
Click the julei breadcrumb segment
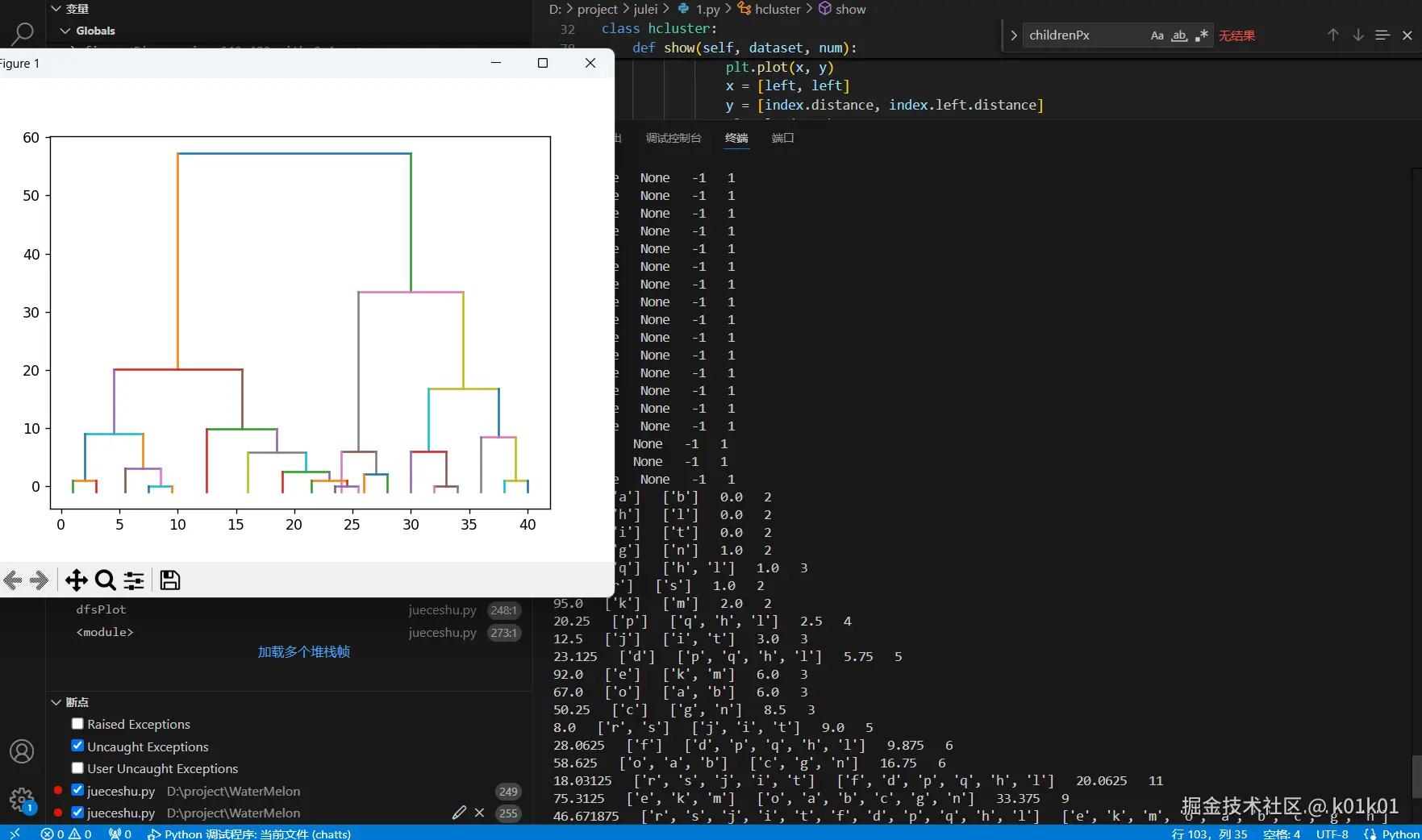(646, 9)
